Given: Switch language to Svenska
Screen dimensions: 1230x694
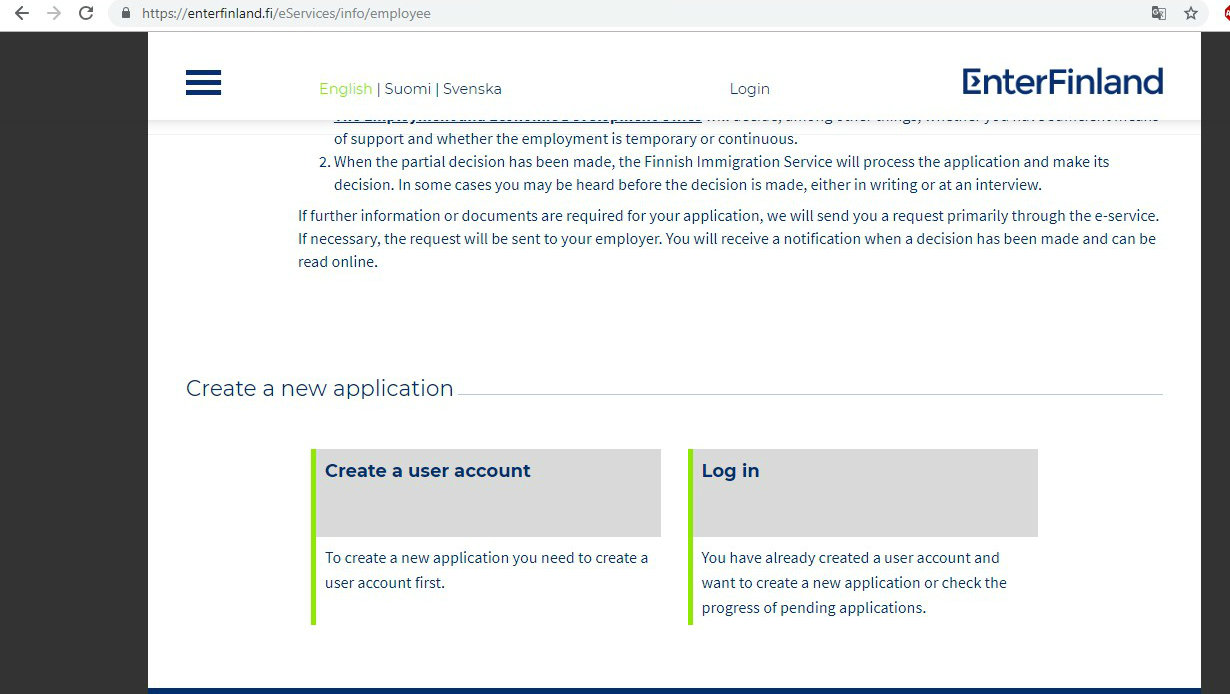Looking at the screenshot, I should (x=472, y=89).
